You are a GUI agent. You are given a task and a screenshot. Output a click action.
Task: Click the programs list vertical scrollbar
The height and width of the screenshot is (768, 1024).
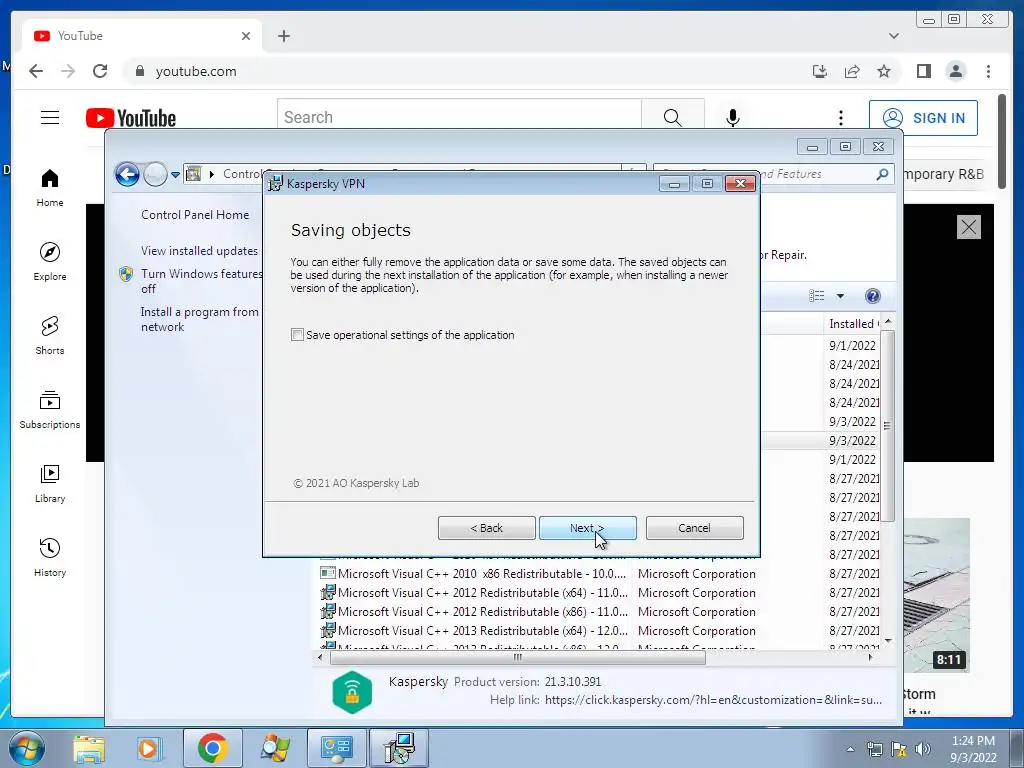pos(888,426)
